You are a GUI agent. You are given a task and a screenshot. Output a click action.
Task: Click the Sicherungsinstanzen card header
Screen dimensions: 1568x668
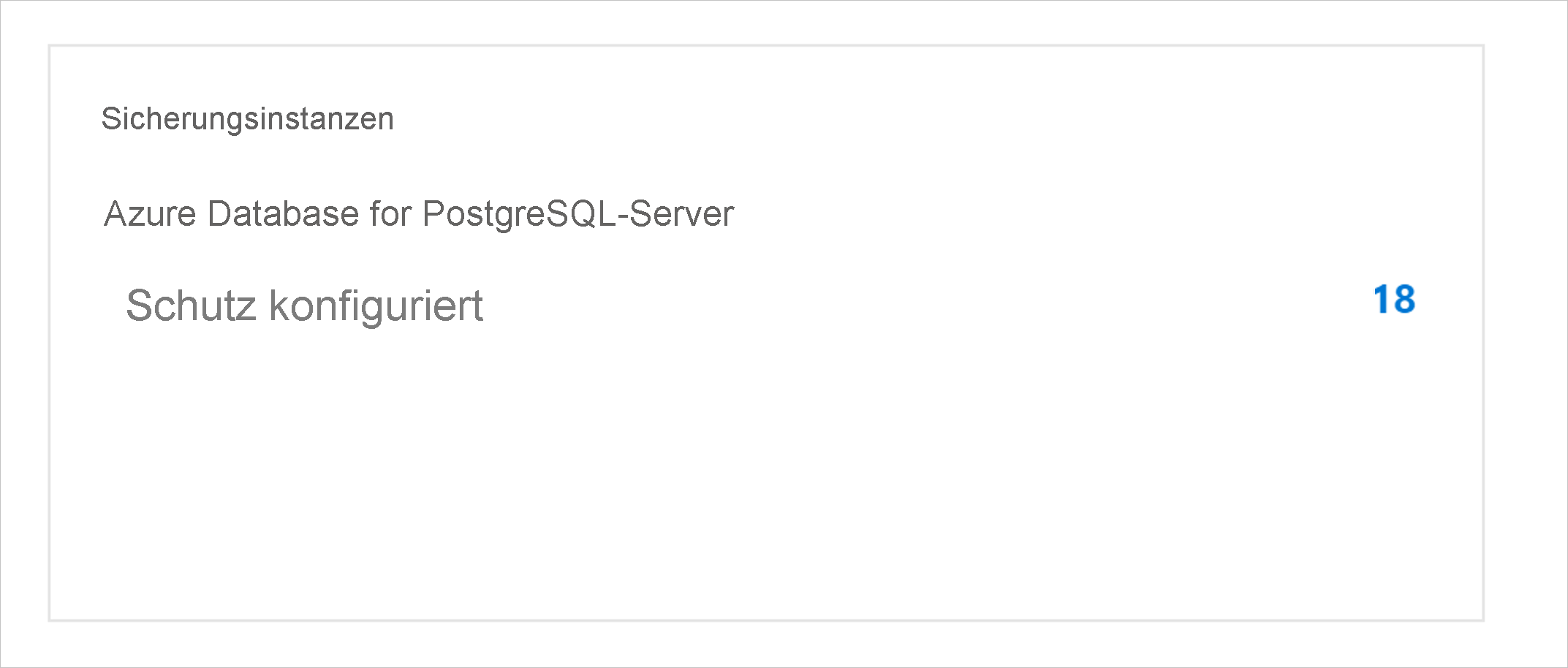click(x=249, y=117)
